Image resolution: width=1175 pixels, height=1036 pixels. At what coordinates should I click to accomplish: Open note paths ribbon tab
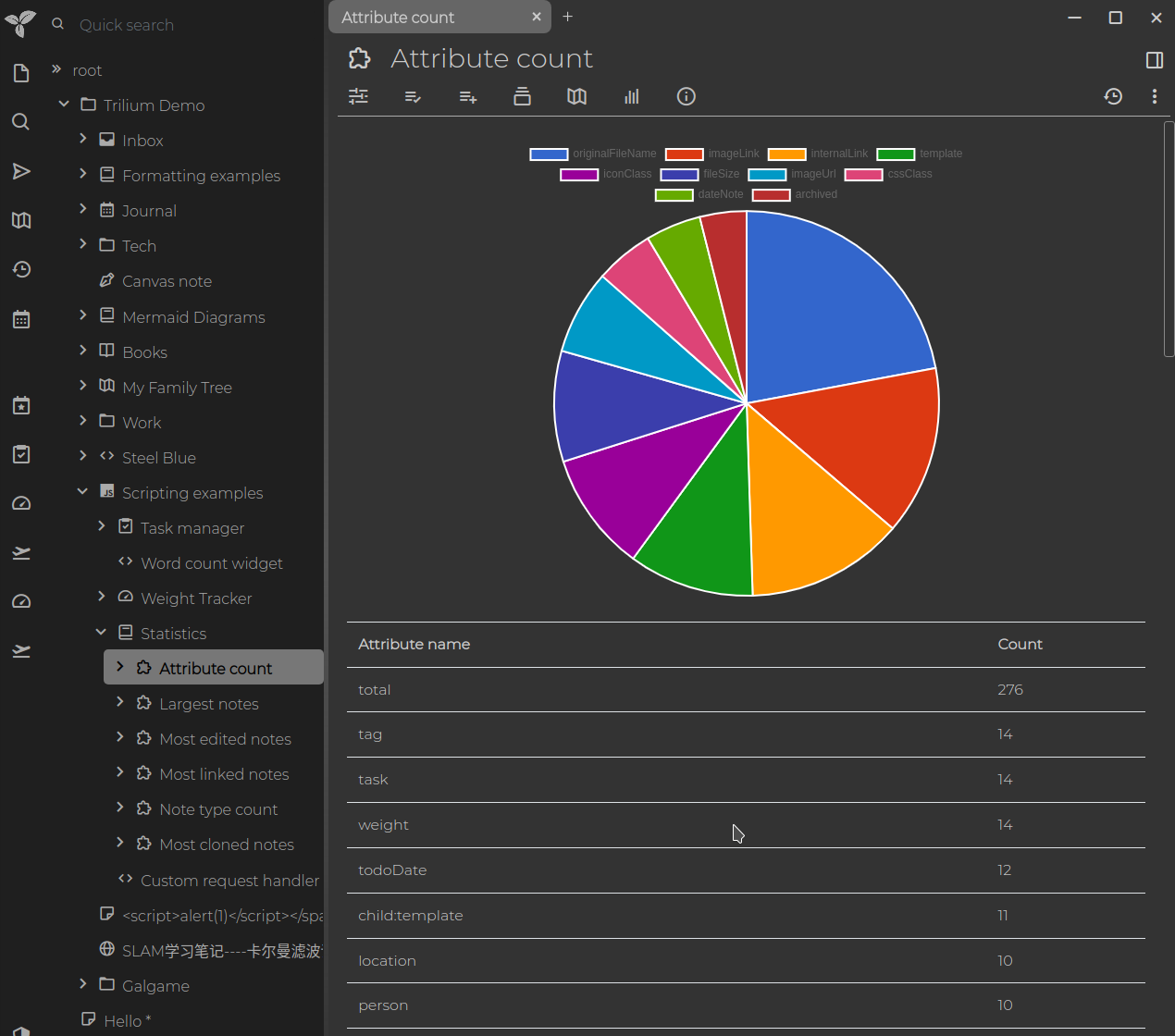tap(522, 96)
